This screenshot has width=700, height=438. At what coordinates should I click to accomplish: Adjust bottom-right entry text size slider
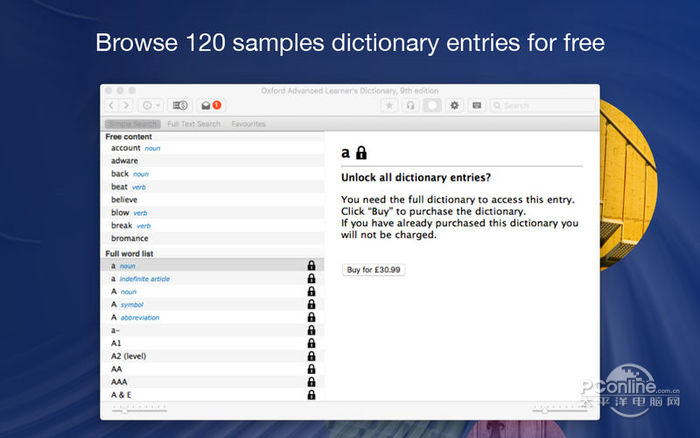pyautogui.click(x=559, y=408)
